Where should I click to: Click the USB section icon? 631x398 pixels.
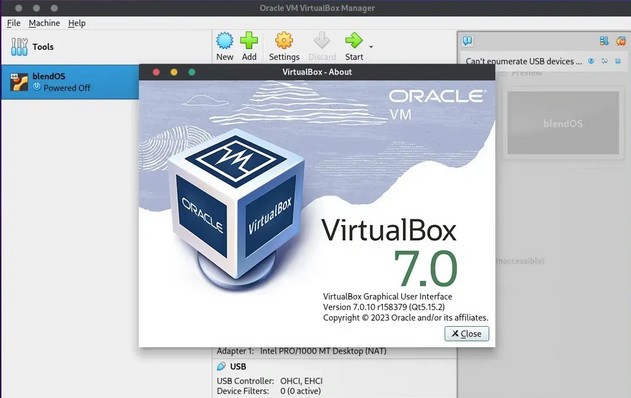pyautogui.click(x=221, y=366)
